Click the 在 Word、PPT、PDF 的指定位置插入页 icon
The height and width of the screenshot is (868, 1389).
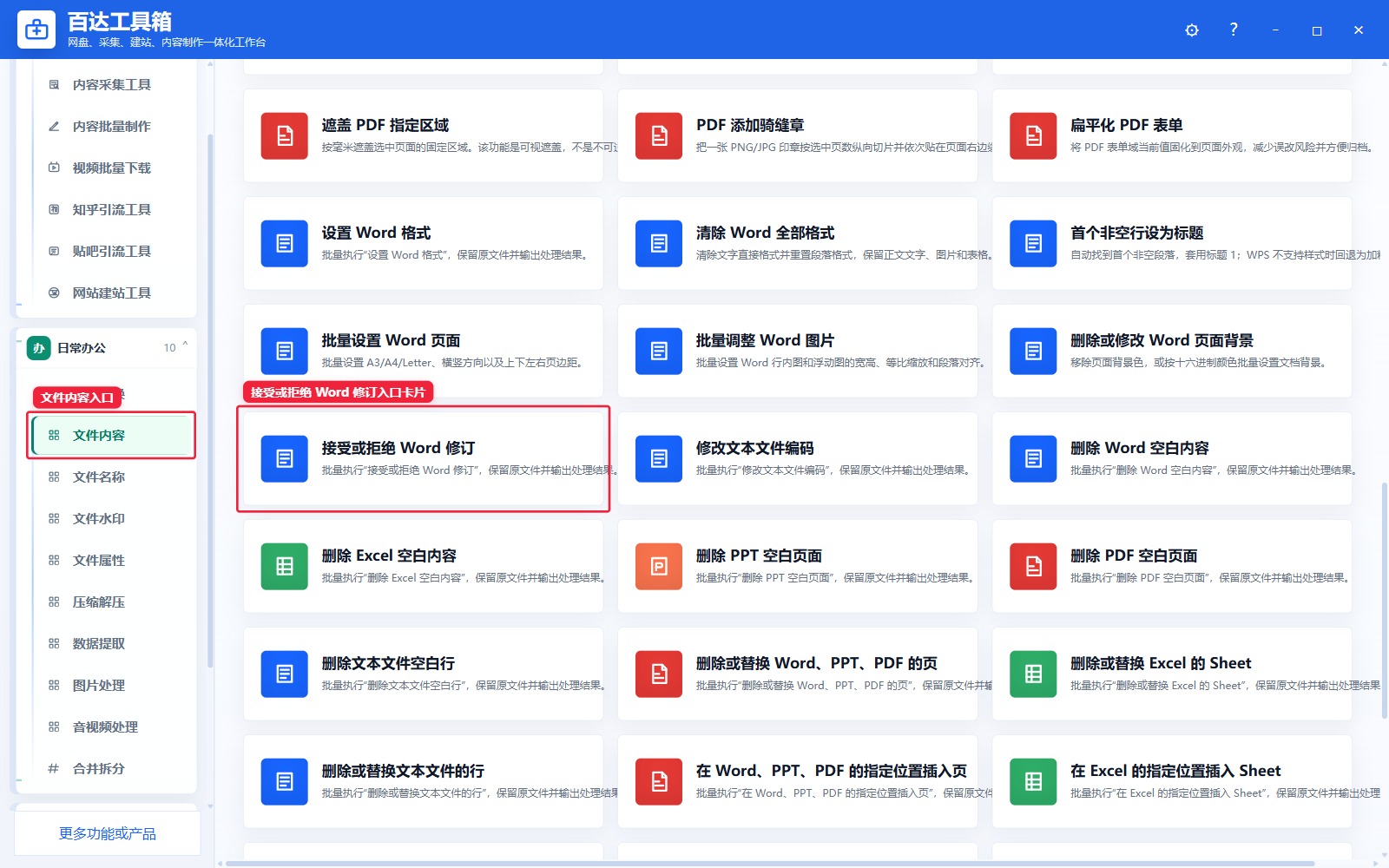pyautogui.click(x=659, y=781)
